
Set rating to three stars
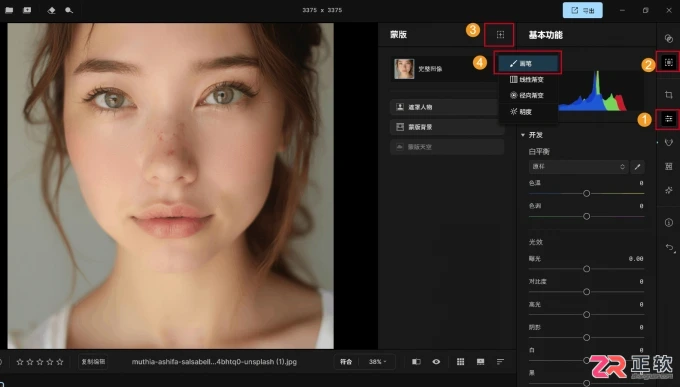pyautogui.click(x=40, y=362)
